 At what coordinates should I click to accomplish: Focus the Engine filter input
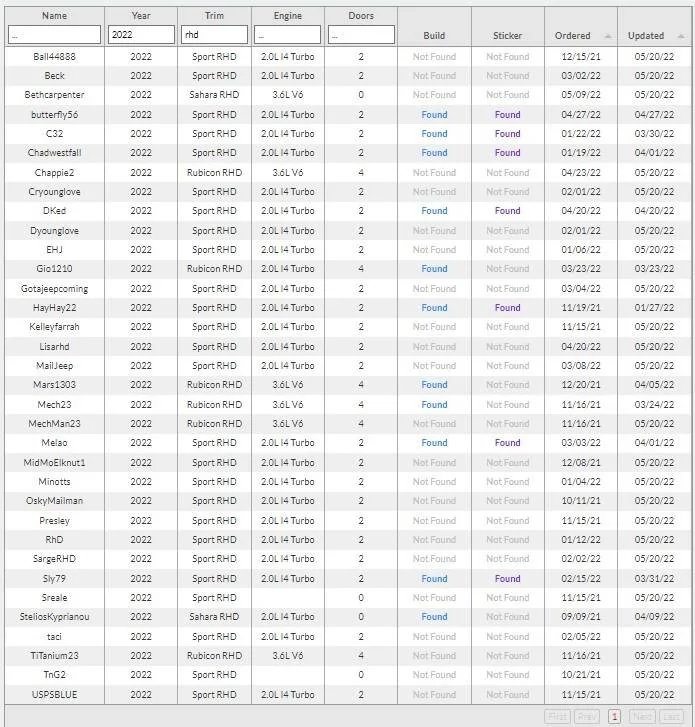point(287,35)
